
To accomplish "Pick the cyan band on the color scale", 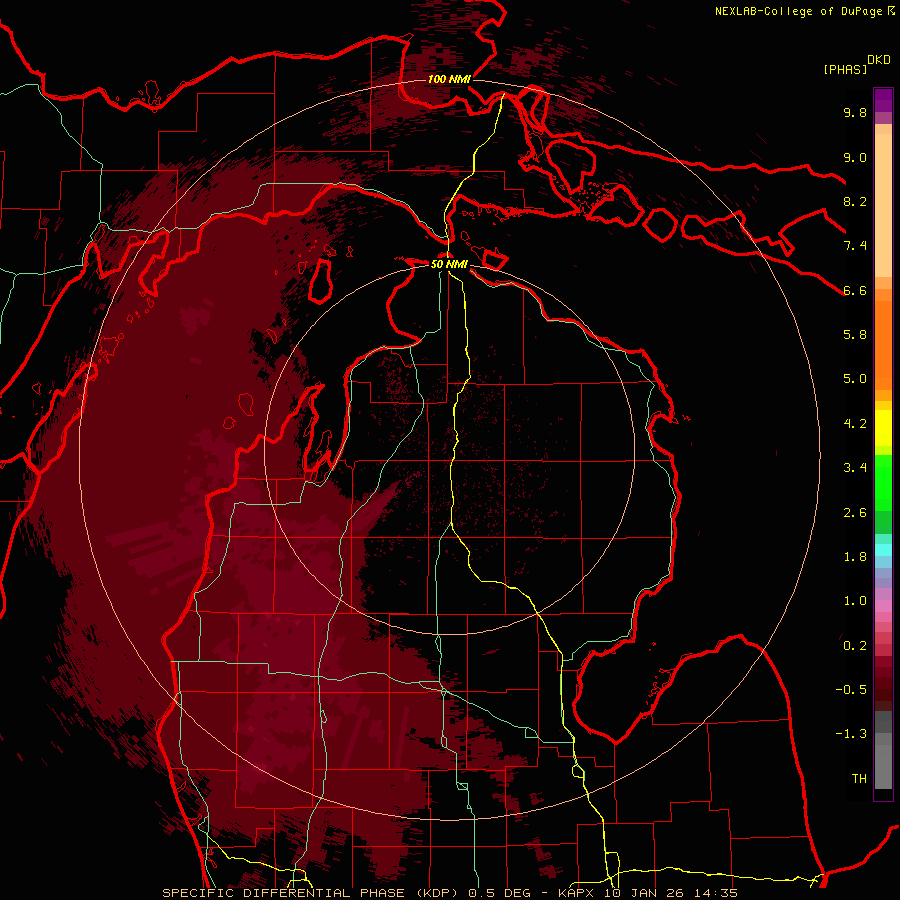I will 883,550.
